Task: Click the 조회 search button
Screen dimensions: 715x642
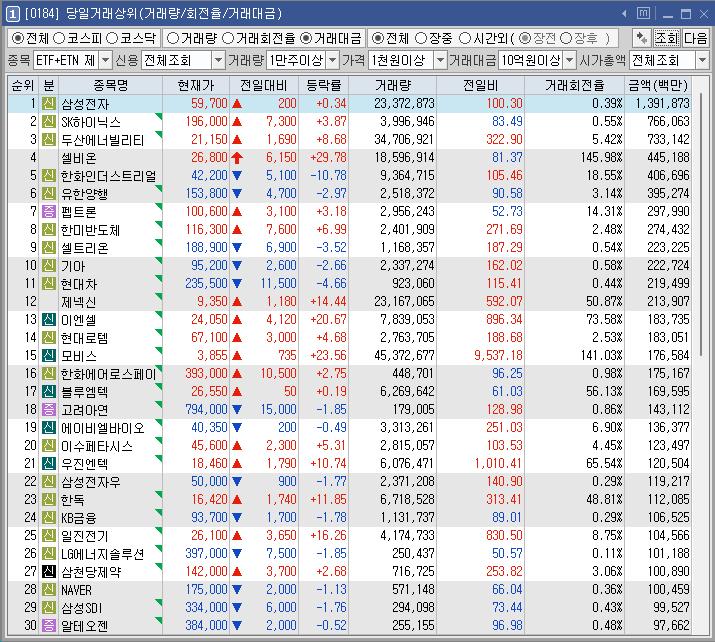Action: point(667,38)
